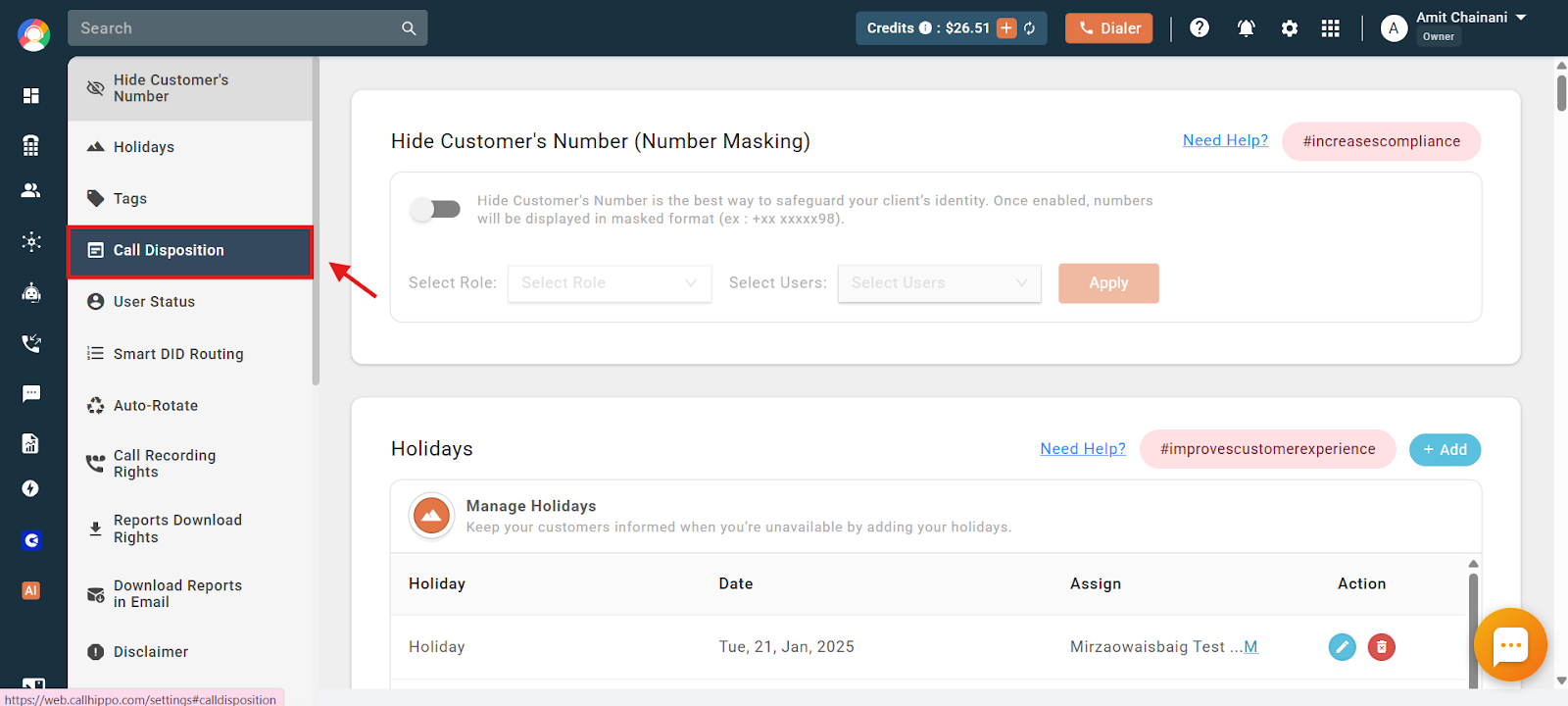1568x706 pixels.
Task: Click the settings menu scrollbar
Action: click(316, 221)
